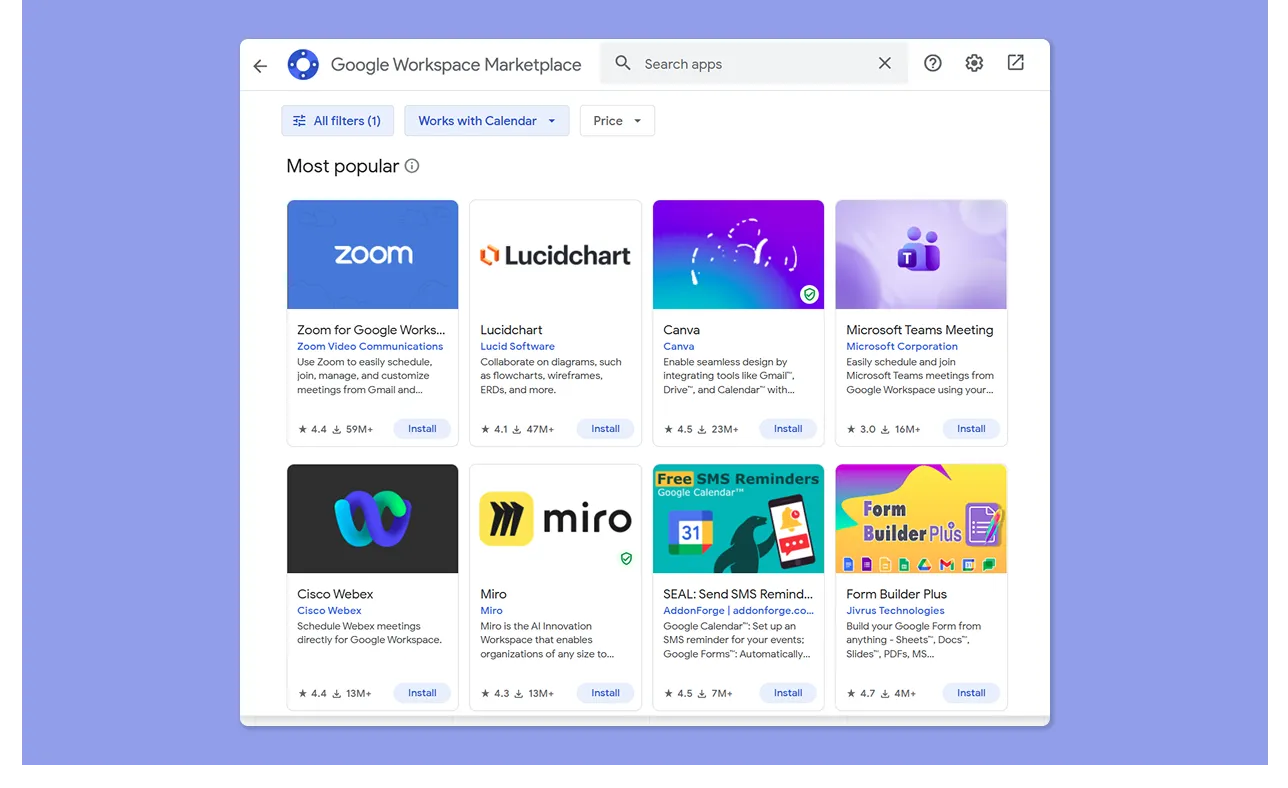The image size is (1288, 788).
Task: Open the Zoom Video Communications developer link
Action: pos(371,346)
